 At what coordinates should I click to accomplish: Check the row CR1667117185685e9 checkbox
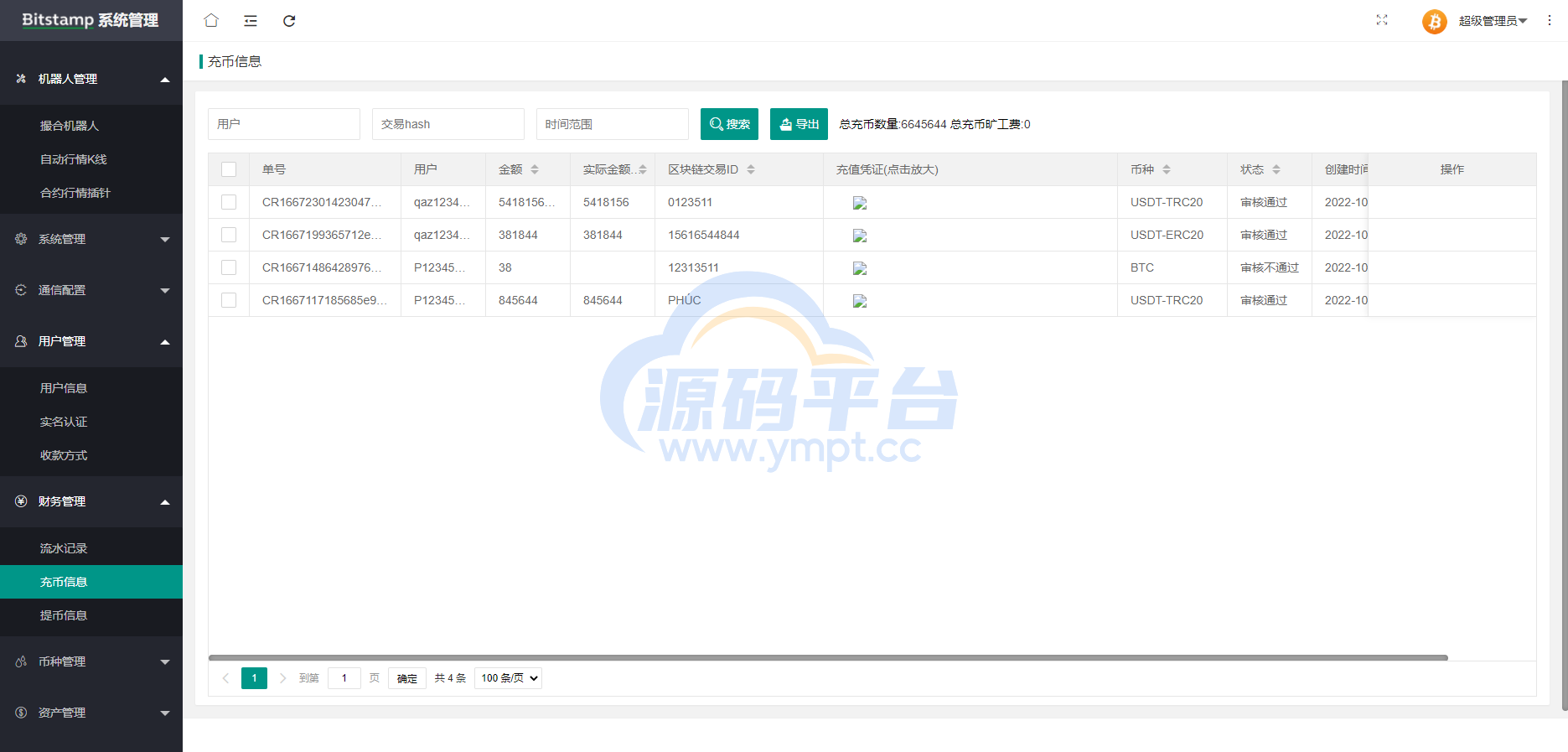pos(229,300)
